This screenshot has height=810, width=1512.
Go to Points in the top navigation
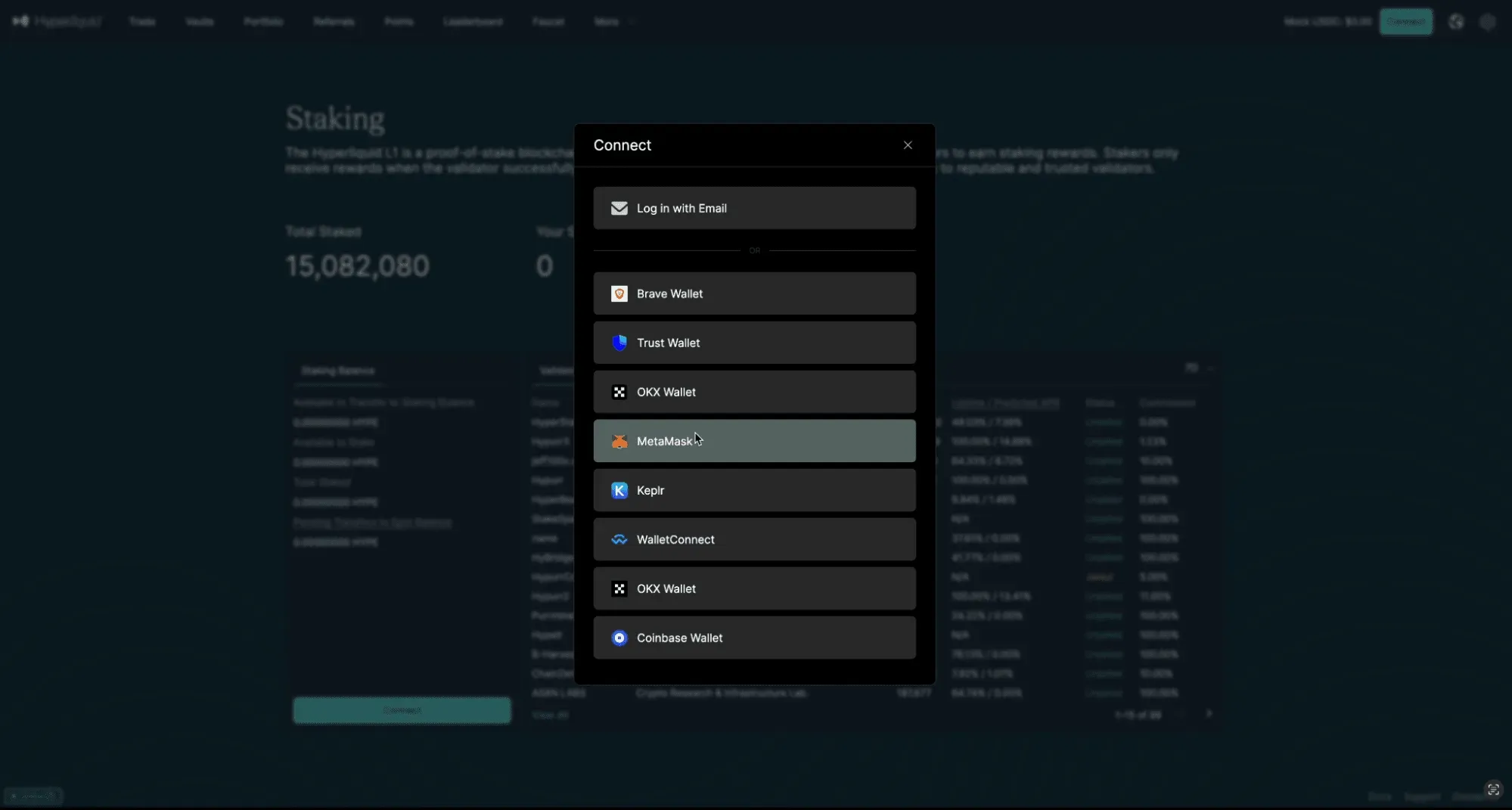click(399, 22)
